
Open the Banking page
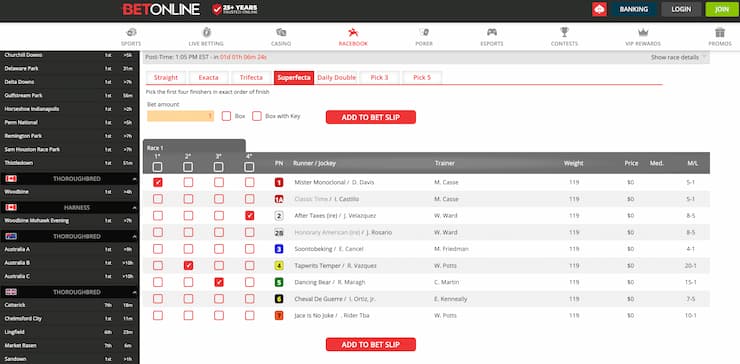pos(634,9)
